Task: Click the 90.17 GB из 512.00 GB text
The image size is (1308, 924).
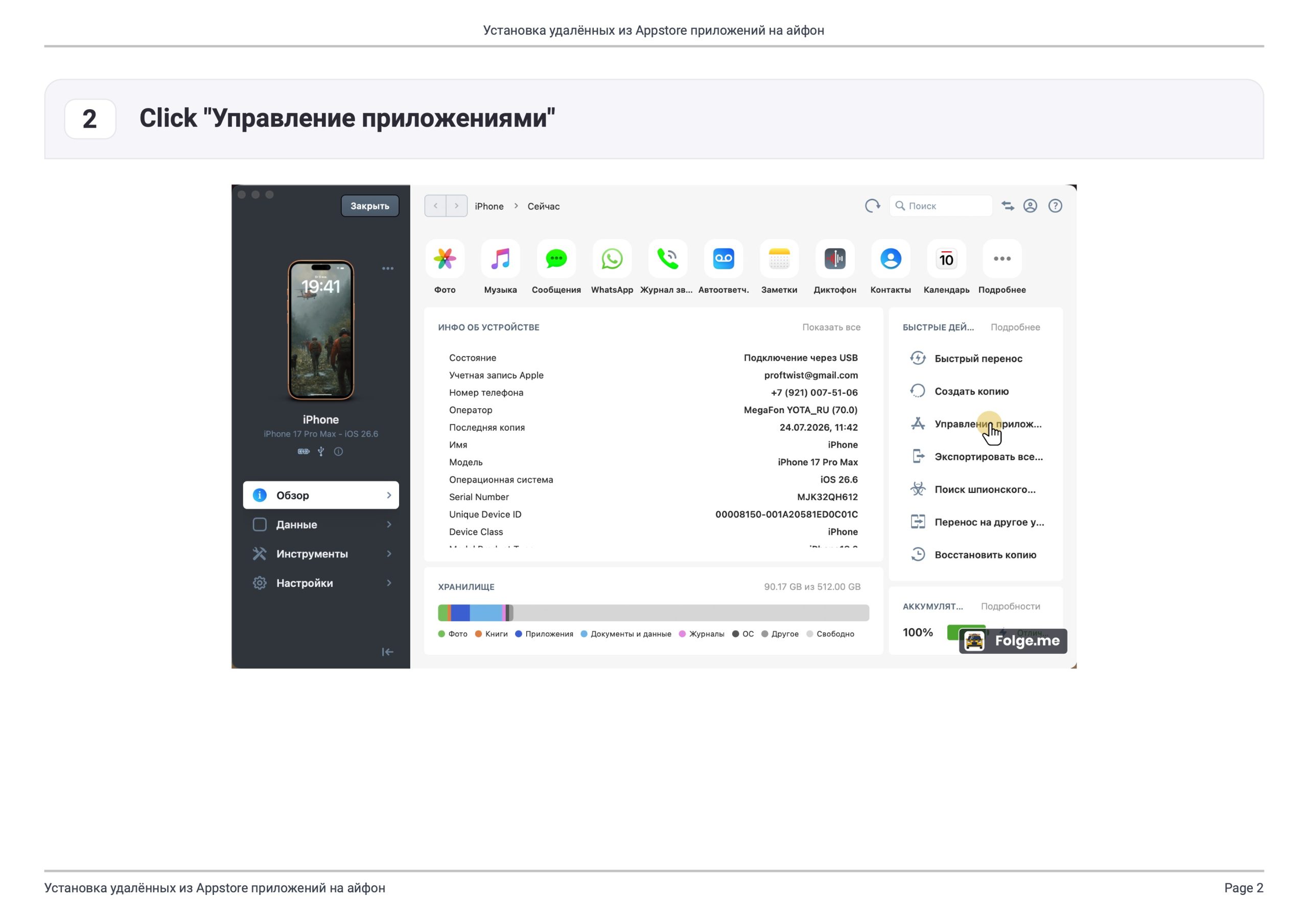Action: 812,586
